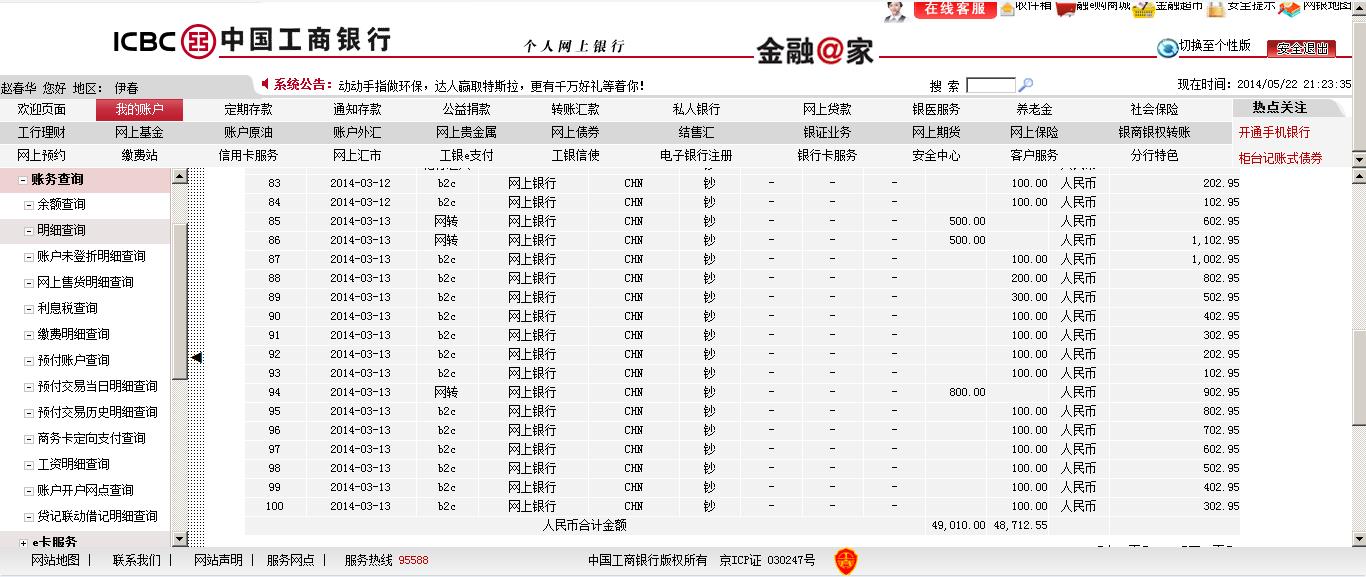Open the 融e购商城 red shopping cart icon
The height and width of the screenshot is (577, 1366).
(x=1066, y=9)
